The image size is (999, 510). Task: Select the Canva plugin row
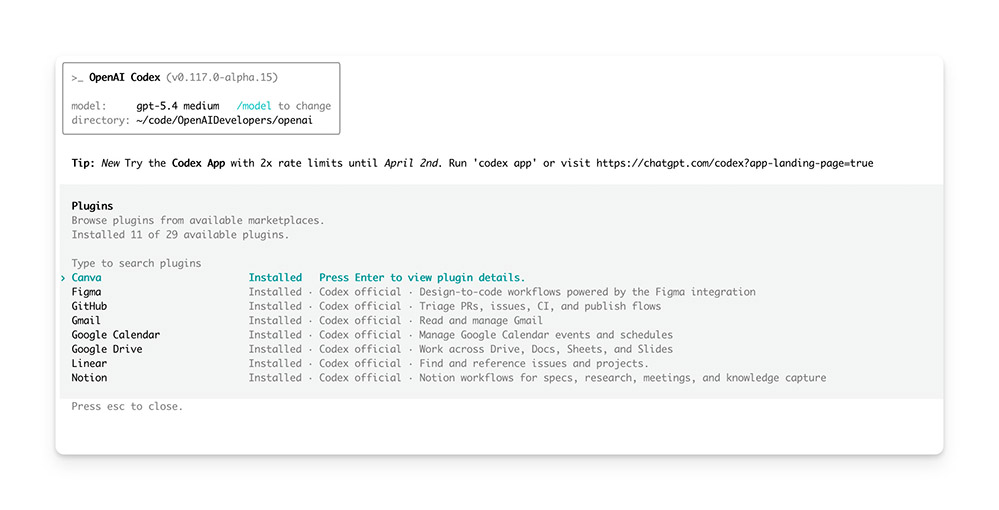point(86,278)
